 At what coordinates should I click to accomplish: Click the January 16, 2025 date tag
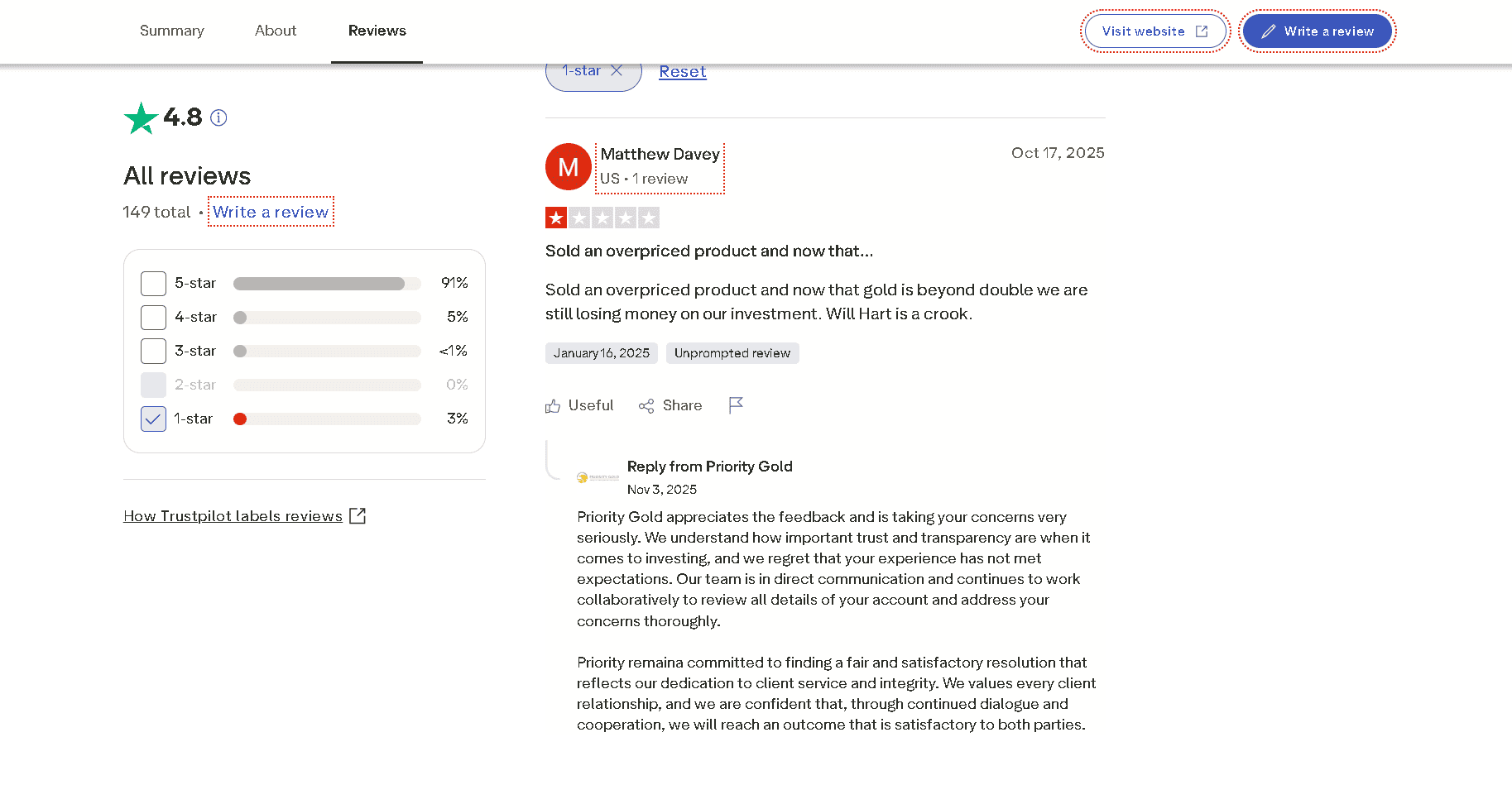click(x=602, y=353)
